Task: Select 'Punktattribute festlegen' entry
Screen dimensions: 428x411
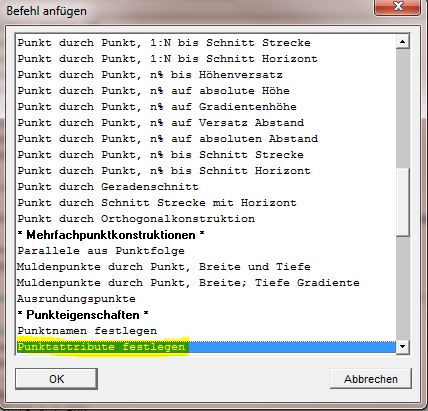Action: [206, 347]
